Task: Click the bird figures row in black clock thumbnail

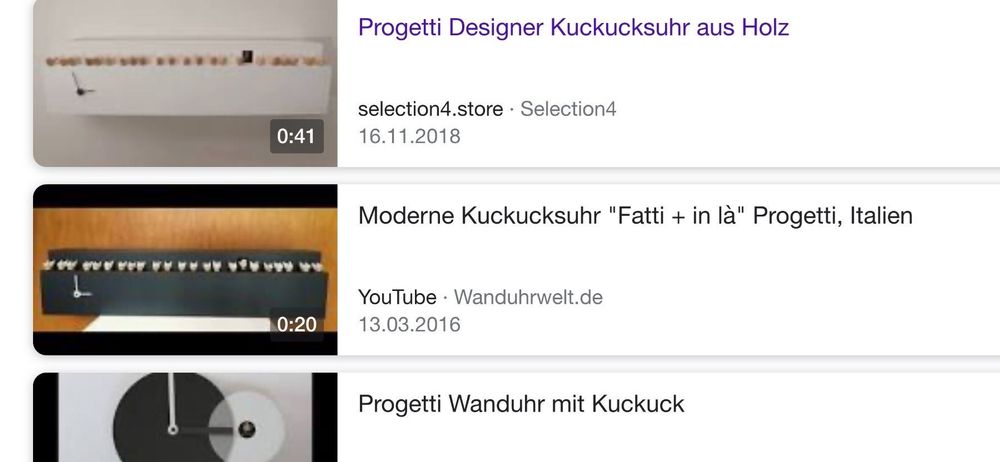Action: pos(184,265)
